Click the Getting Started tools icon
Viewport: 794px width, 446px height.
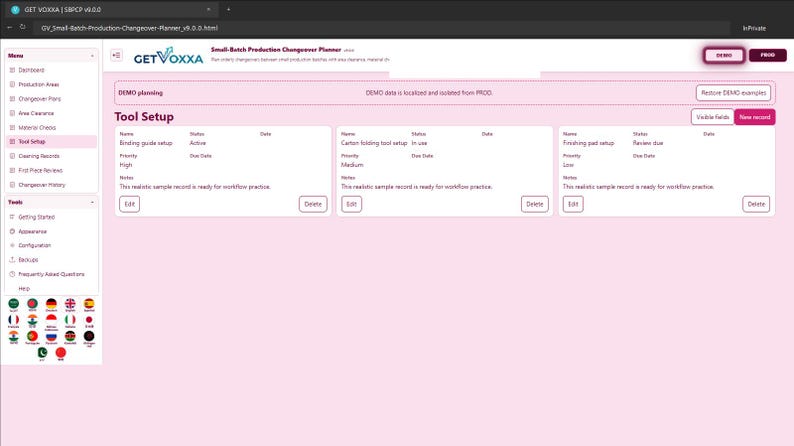12,217
